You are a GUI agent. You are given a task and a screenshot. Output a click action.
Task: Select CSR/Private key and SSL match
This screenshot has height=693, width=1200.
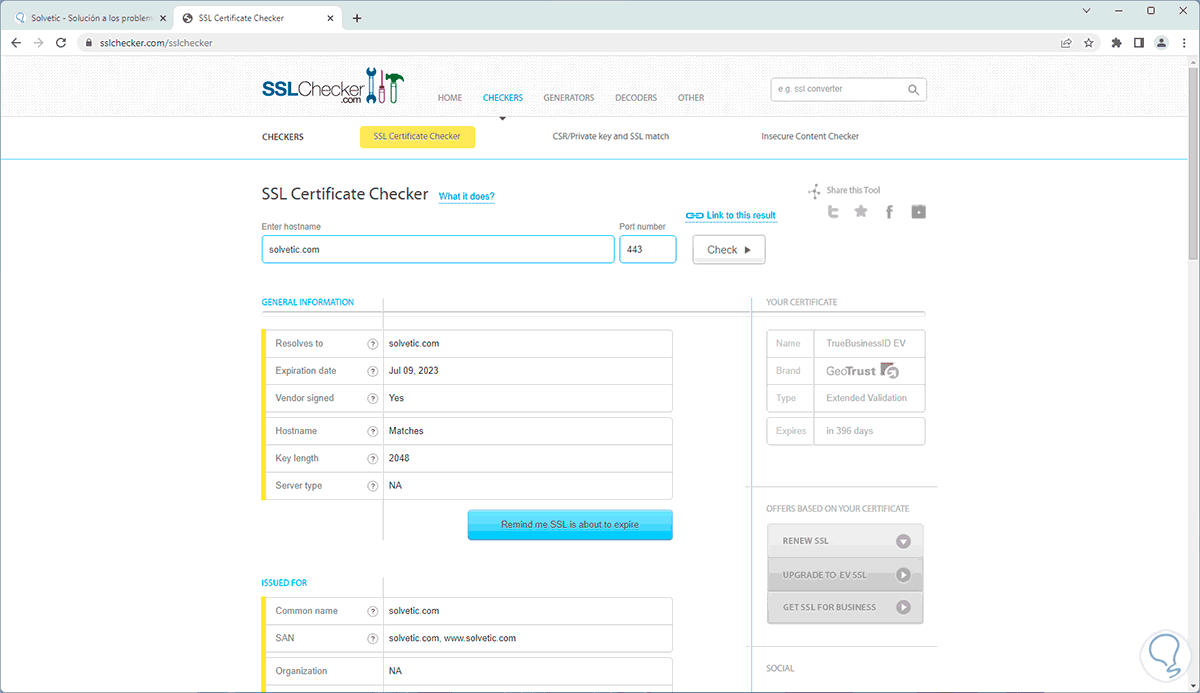611,136
